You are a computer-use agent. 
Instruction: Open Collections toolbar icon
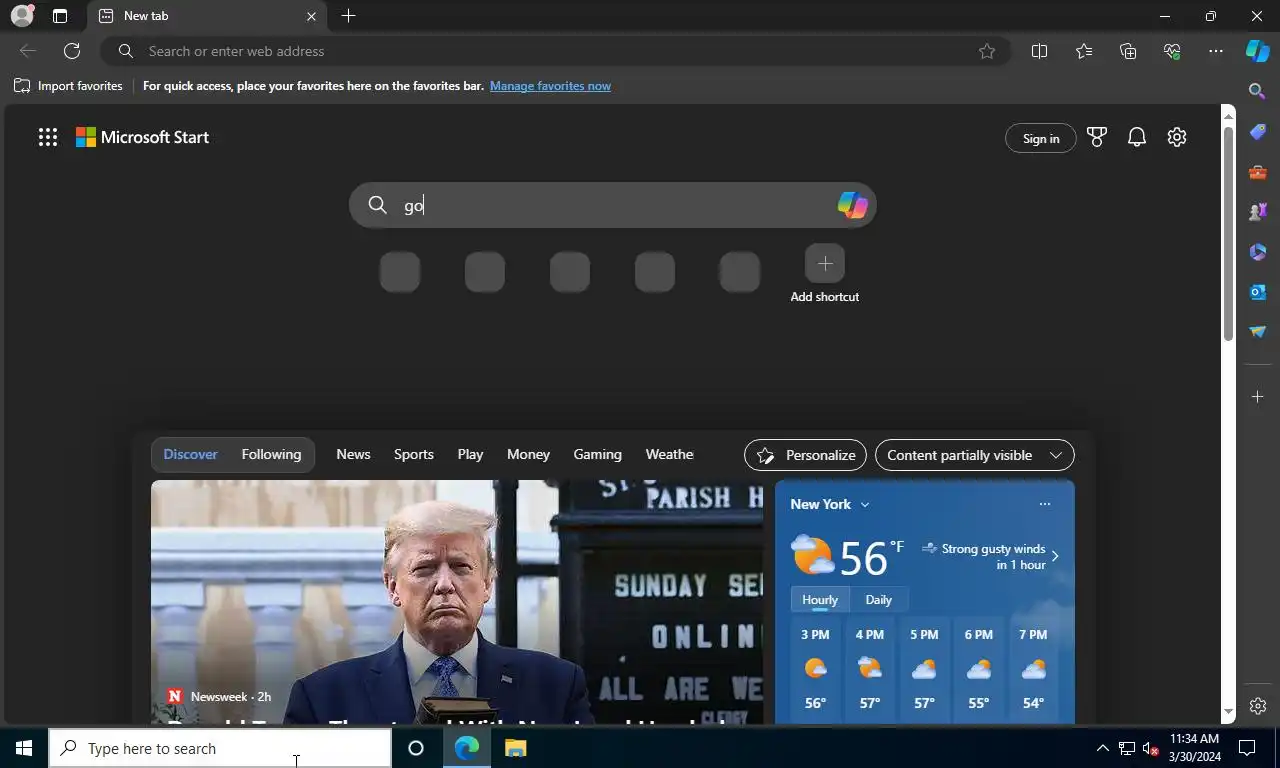[x=1128, y=51]
